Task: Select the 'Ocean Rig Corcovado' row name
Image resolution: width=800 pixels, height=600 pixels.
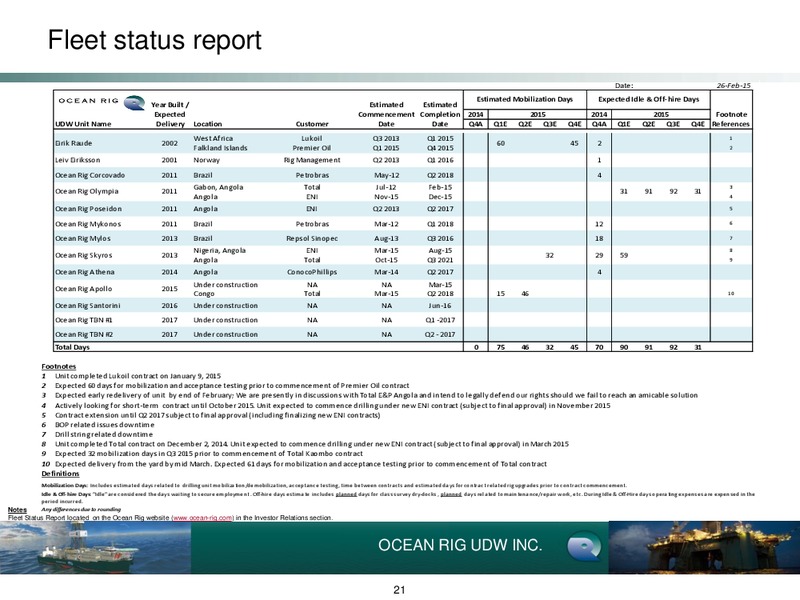Action: (x=90, y=175)
